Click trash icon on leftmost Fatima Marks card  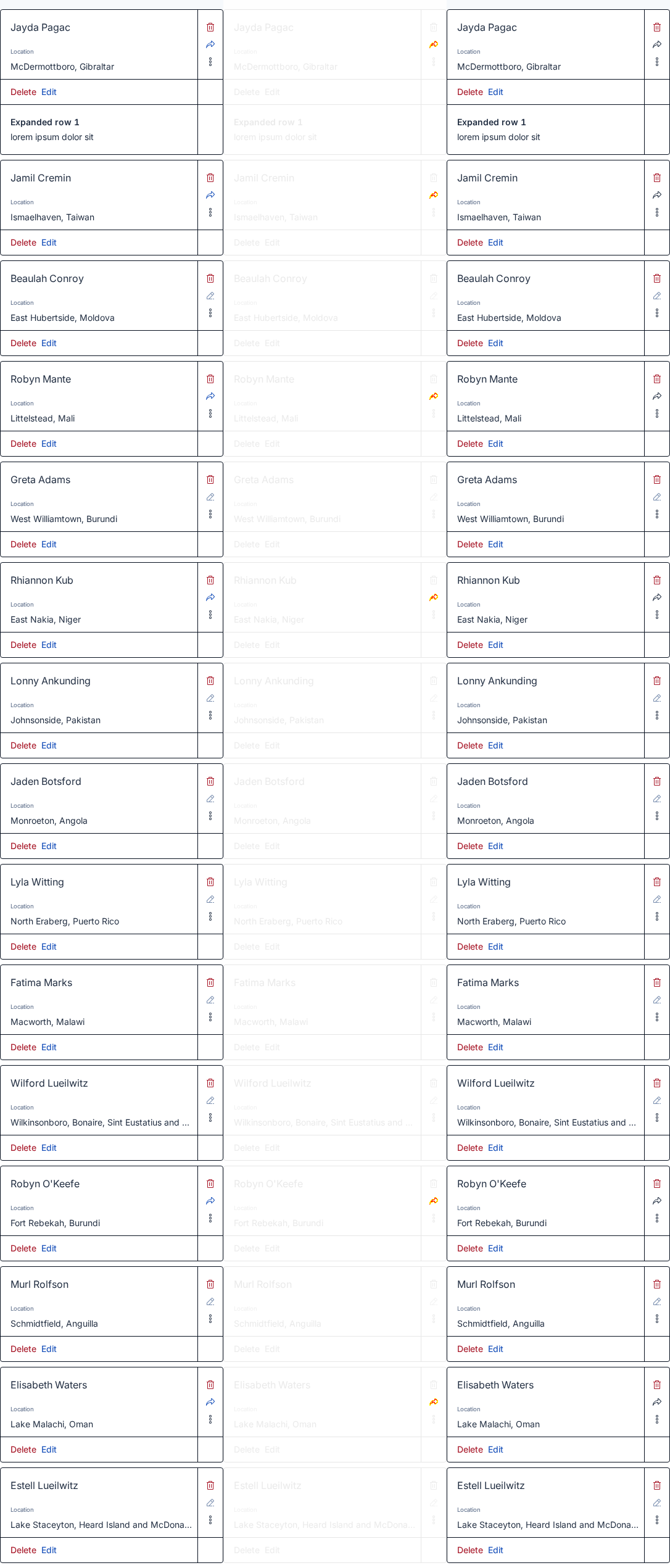pyautogui.click(x=210, y=982)
